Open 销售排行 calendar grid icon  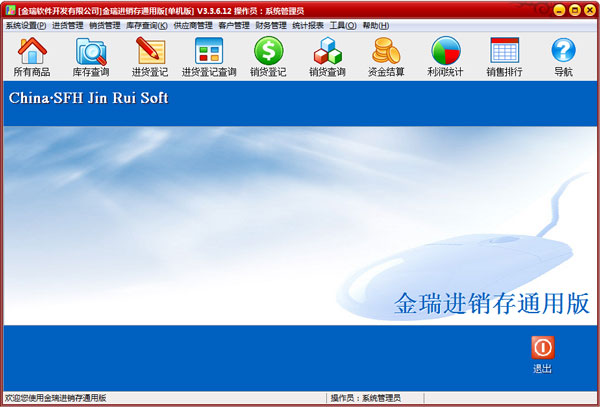(x=505, y=50)
